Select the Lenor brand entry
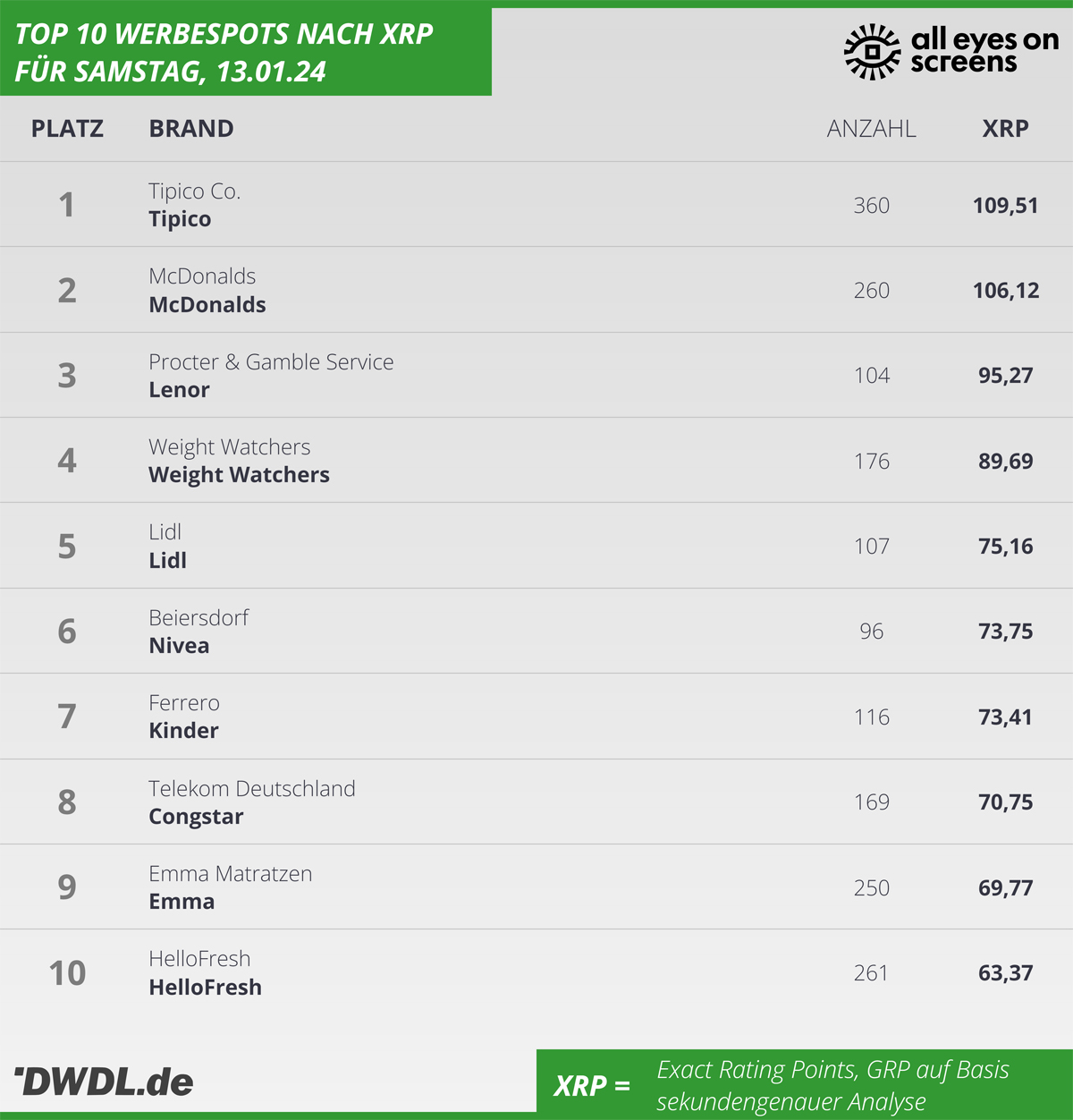The height and width of the screenshot is (1120, 1073). (179, 390)
